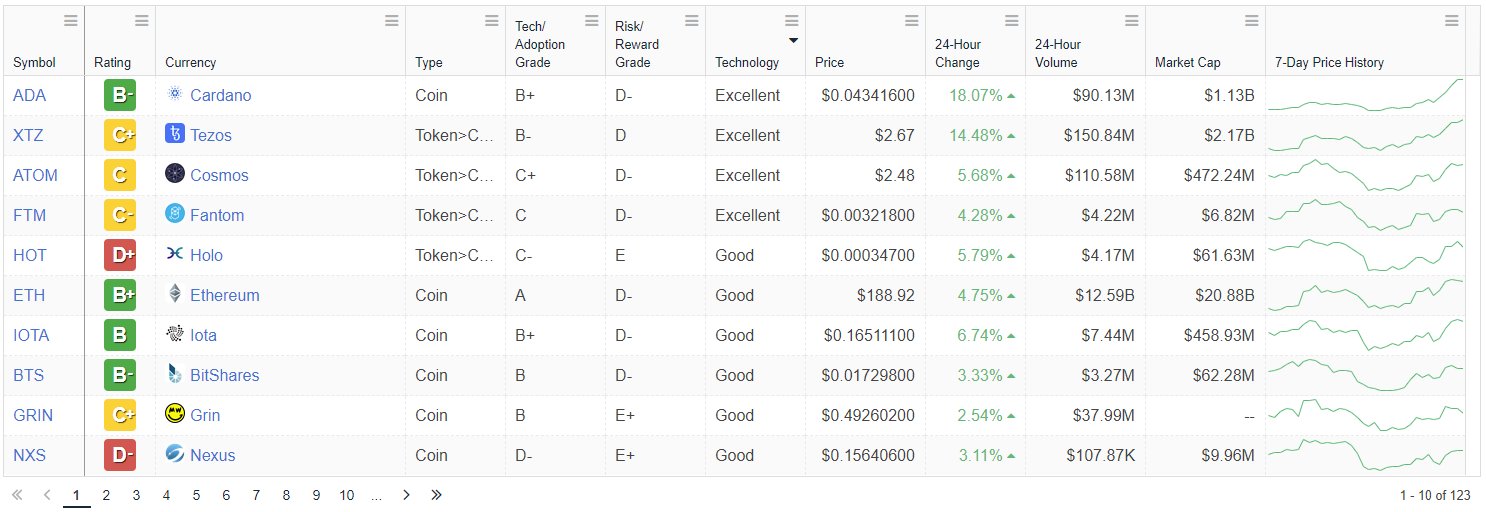Click the Nexus logo icon
This screenshot has height=512, width=1486.
[x=175, y=454]
